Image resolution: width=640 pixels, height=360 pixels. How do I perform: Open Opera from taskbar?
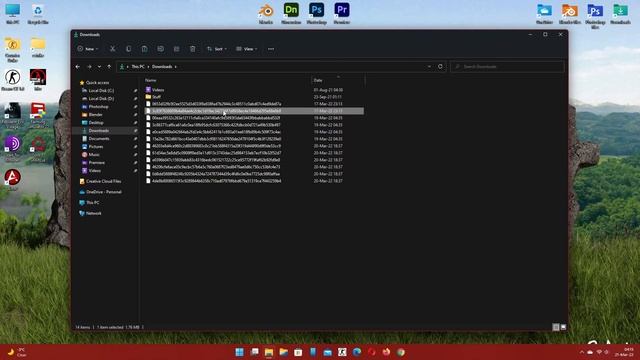[x=371, y=352]
